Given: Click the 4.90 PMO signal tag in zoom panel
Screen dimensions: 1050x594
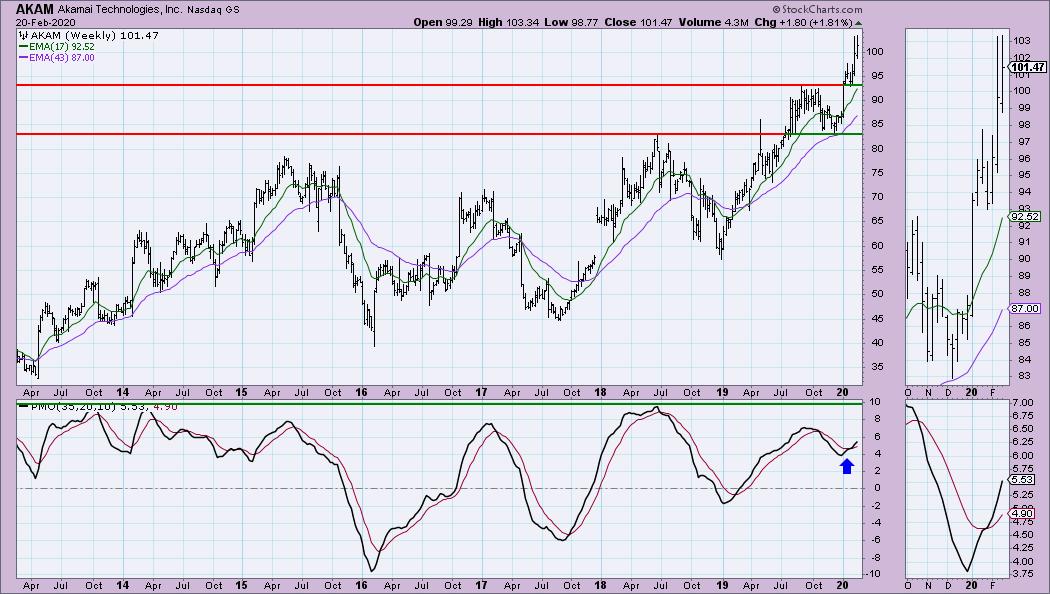Looking at the screenshot, I should click(1023, 514).
